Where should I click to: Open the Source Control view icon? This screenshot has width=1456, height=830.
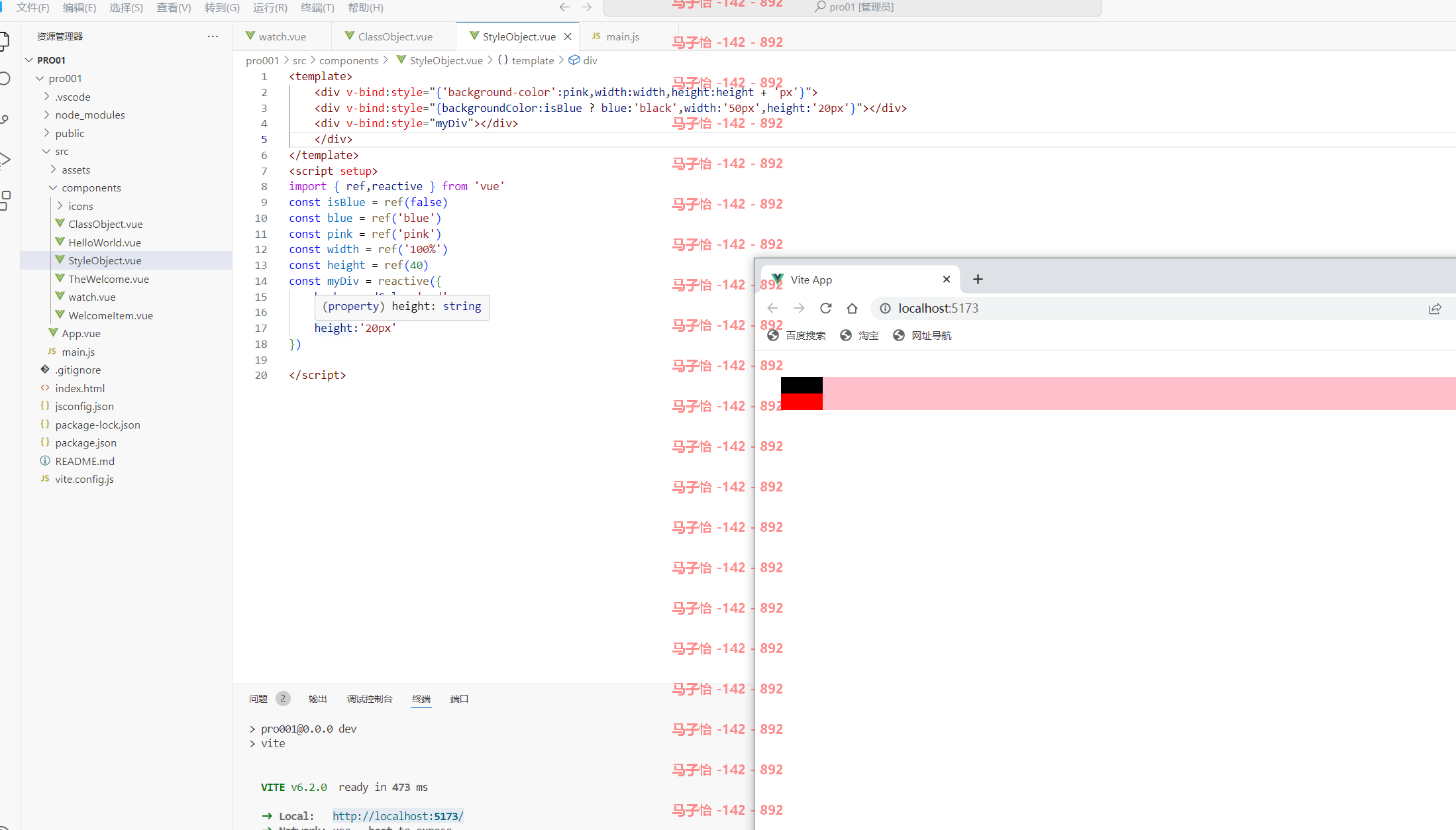click(x=4, y=119)
